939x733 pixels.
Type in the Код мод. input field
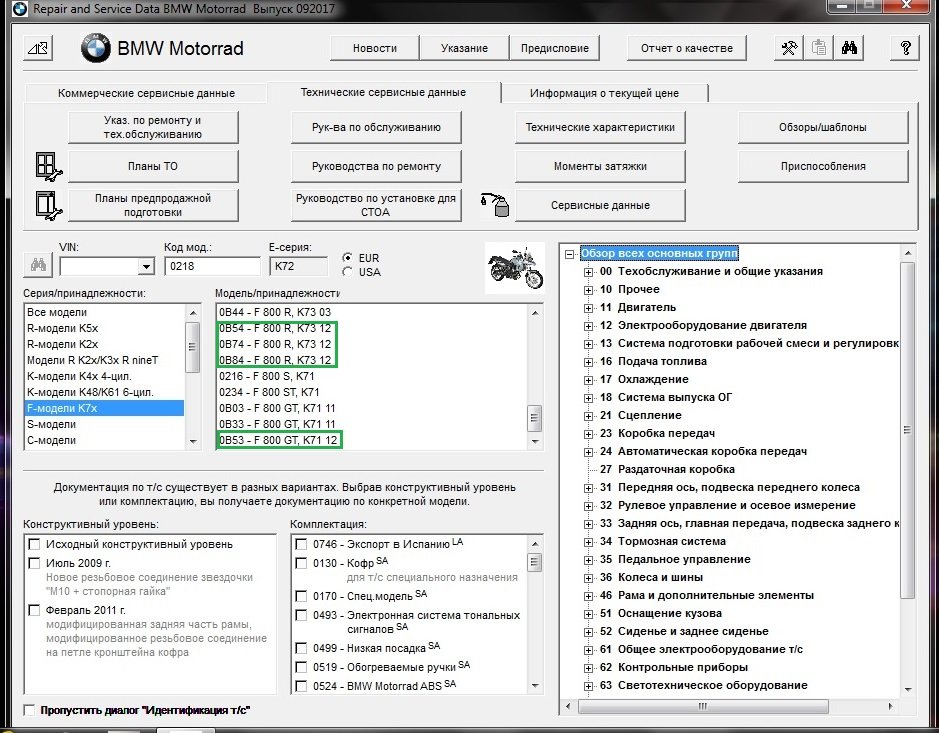[212, 266]
